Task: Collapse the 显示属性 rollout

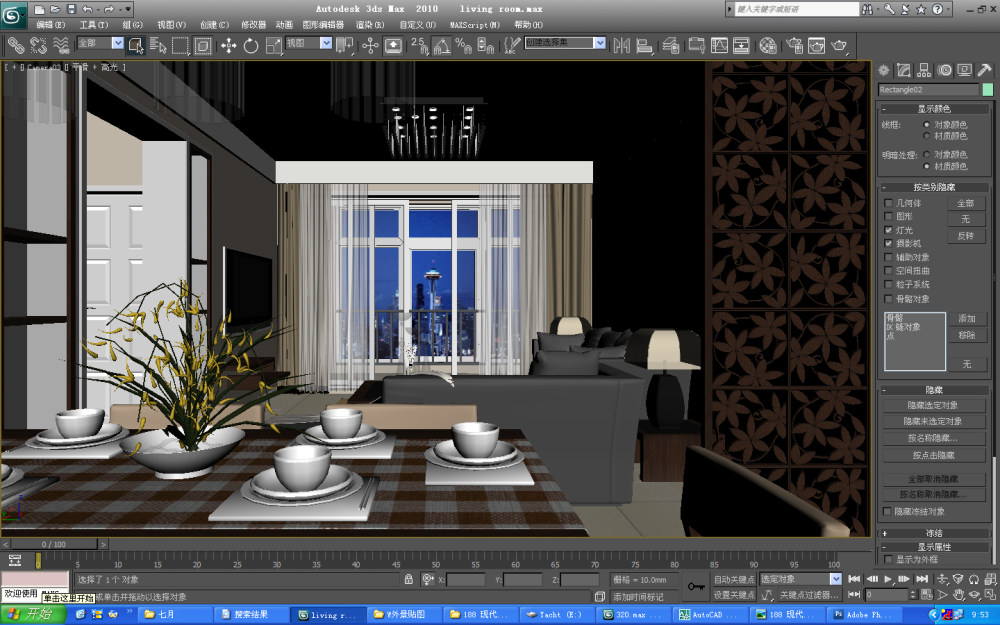Action: pos(934,547)
